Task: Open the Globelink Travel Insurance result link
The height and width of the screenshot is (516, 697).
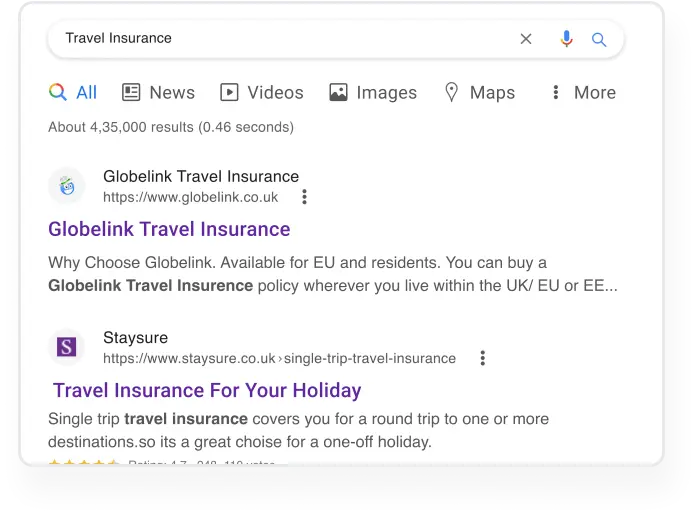Action: (x=169, y=229)
